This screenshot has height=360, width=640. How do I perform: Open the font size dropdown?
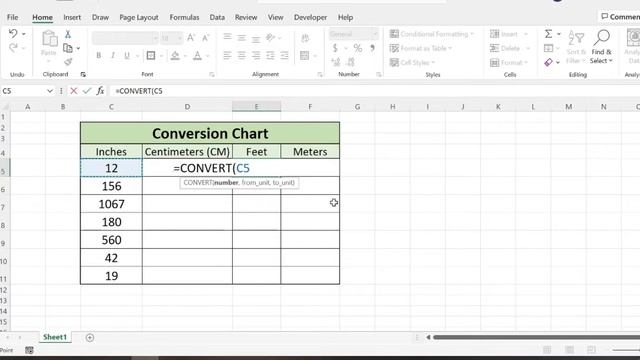[180, 38]
